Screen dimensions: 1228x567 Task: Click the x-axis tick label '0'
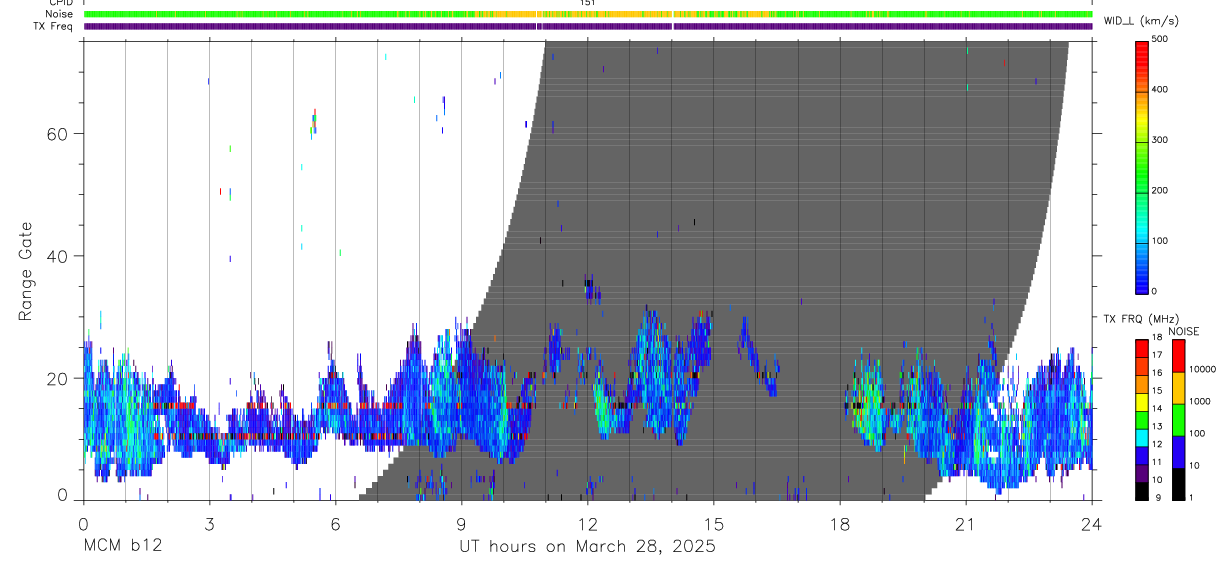tap(83, 523)
